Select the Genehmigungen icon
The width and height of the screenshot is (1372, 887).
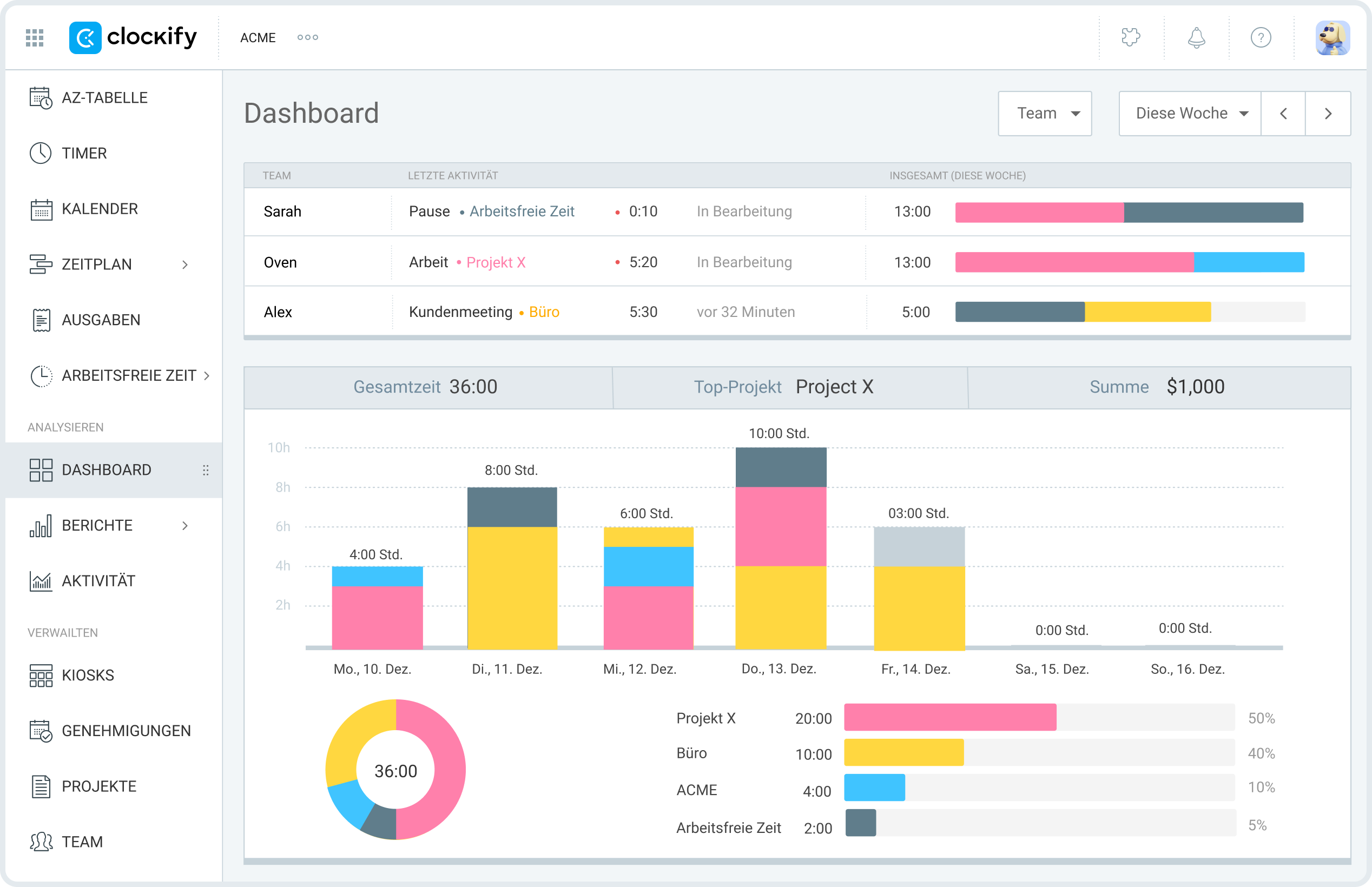tap(41, 730)
